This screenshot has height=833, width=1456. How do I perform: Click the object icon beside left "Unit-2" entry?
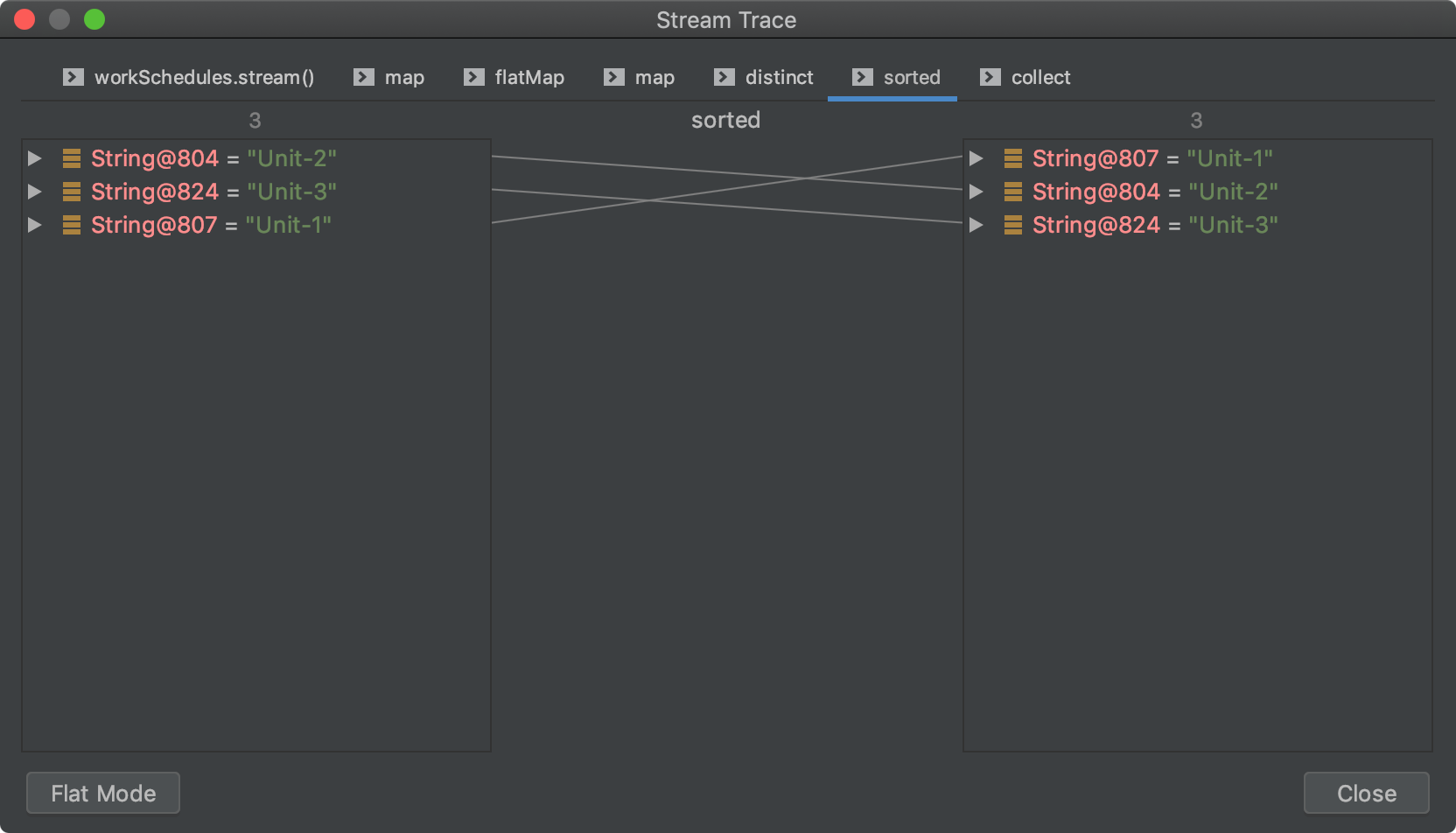coord(72,158)
